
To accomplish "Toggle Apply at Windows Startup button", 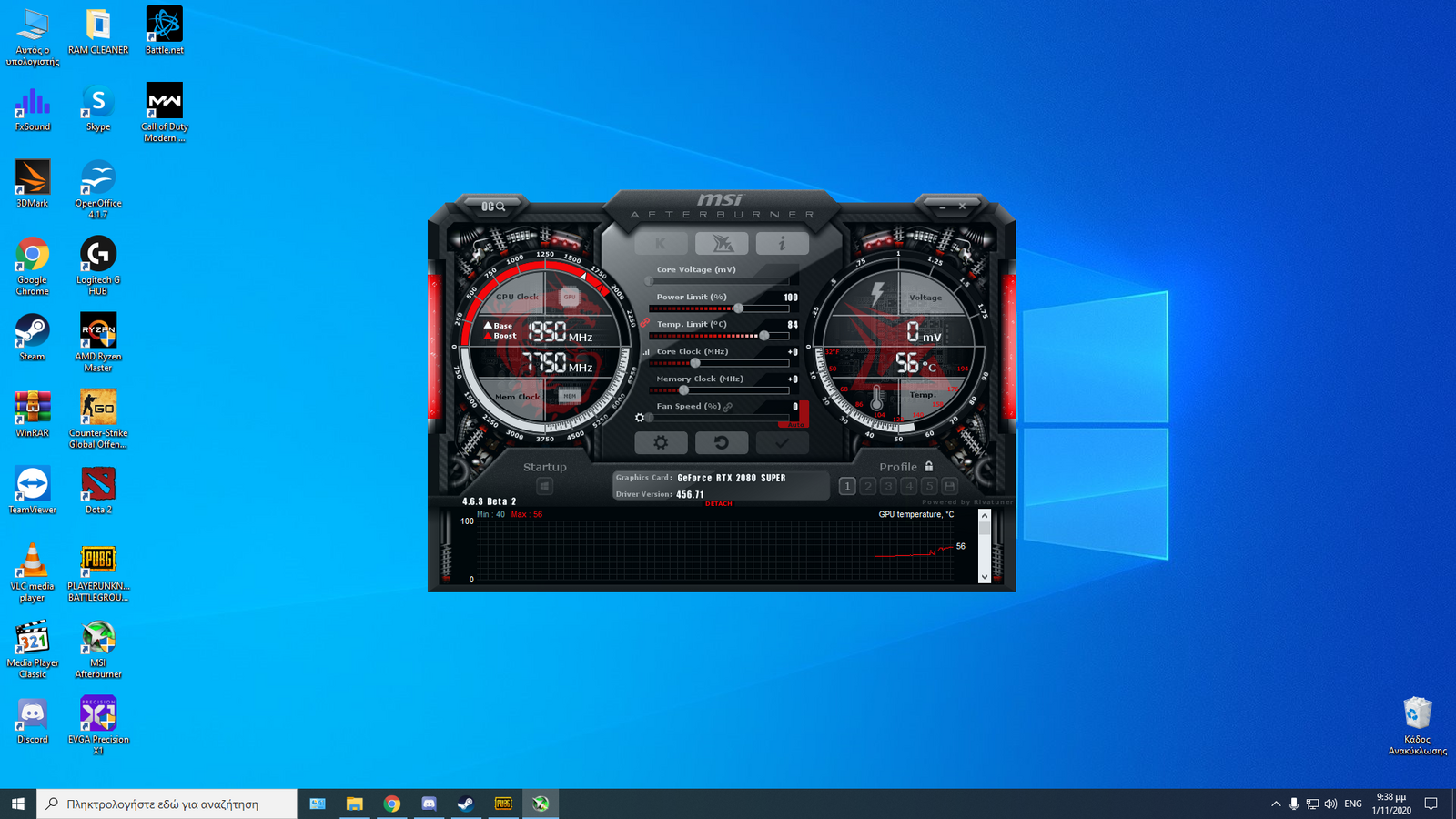I will click(x=544, y=486).
